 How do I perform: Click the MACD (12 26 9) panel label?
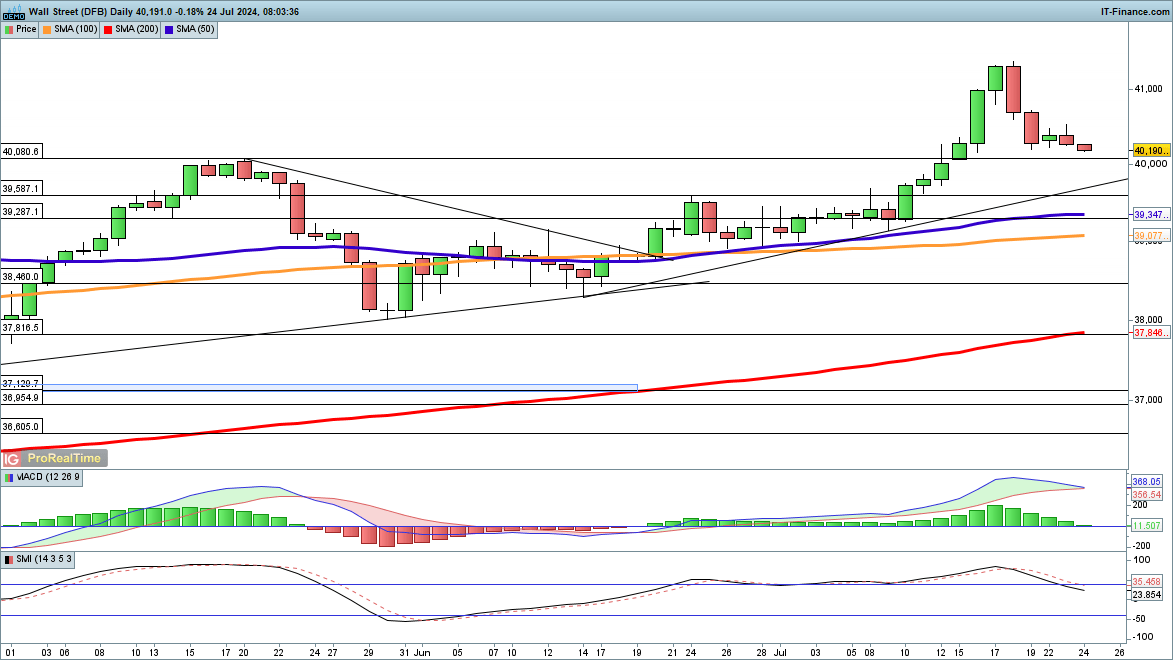tap(49, 477)
